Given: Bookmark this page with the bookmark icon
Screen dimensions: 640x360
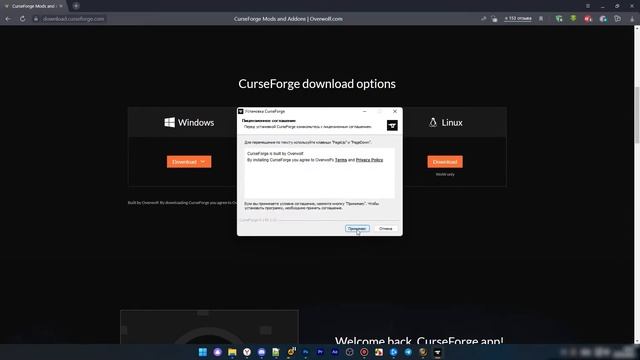Looking at the screenshot, I should [541, 19].
